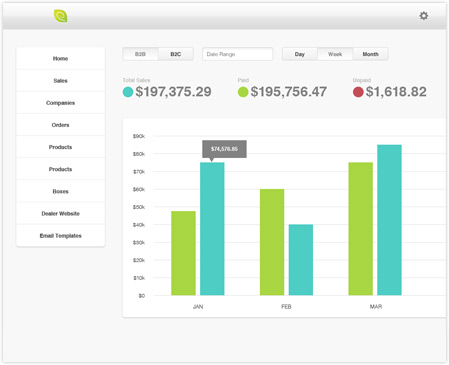Viewport: 449px width, 365px height.
Task: Click the green Paid indicator dot
Action: 243,92
